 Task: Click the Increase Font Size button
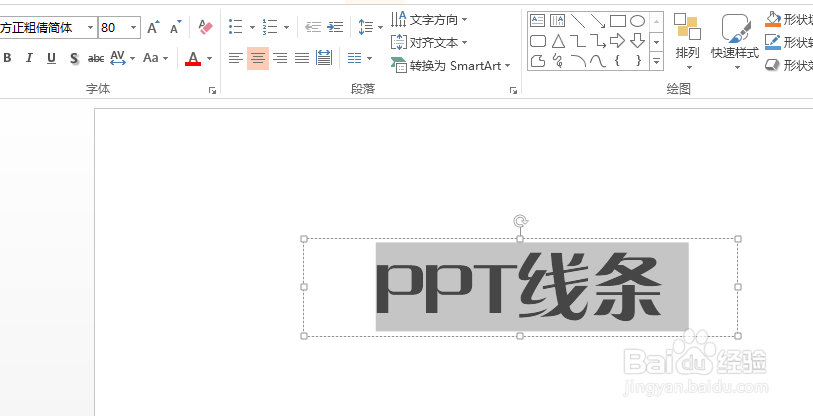click(153, 27)
